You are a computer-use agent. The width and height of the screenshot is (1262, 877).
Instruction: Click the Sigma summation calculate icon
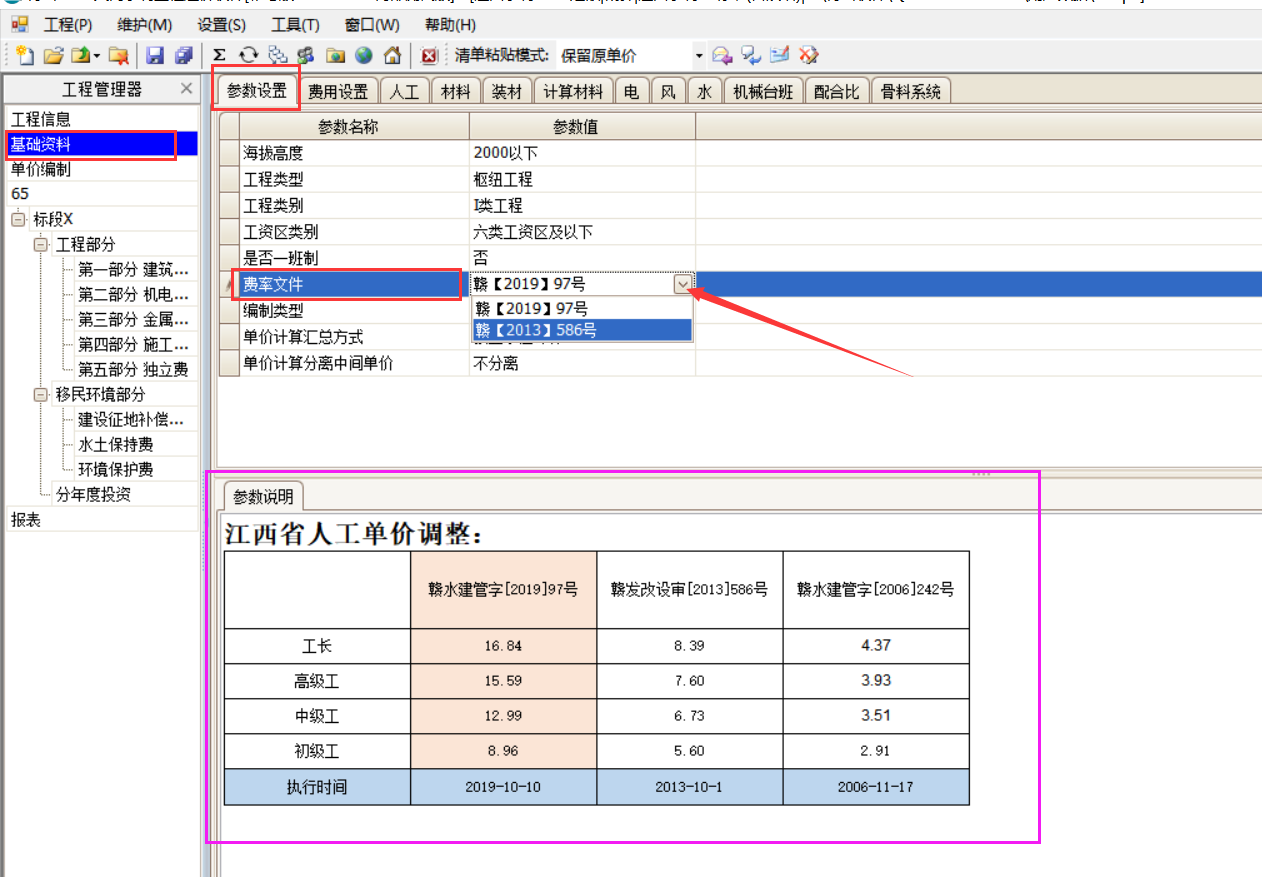(x=220, y=56)
